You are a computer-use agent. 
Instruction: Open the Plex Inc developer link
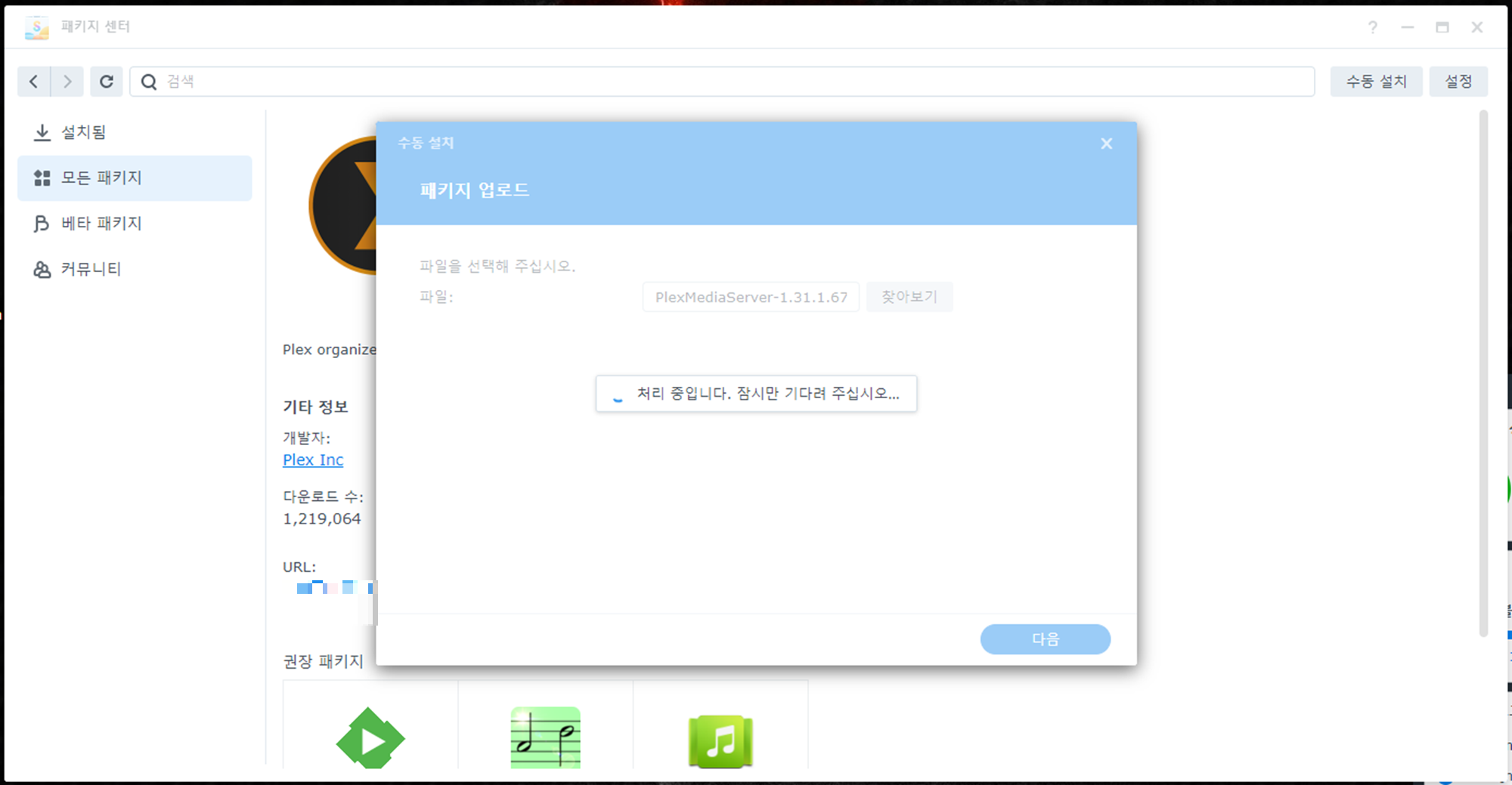point(313,460)
